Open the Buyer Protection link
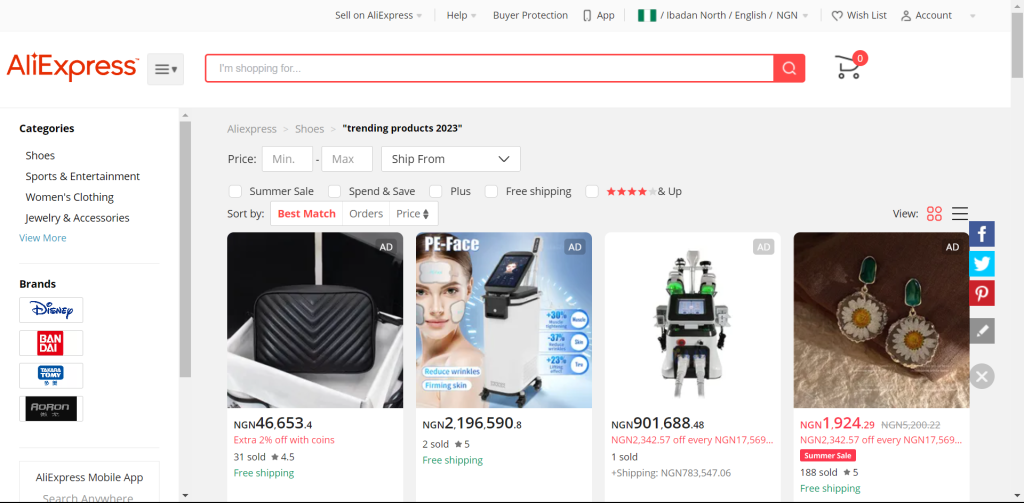1024x503 pixels. coord(530,16)
